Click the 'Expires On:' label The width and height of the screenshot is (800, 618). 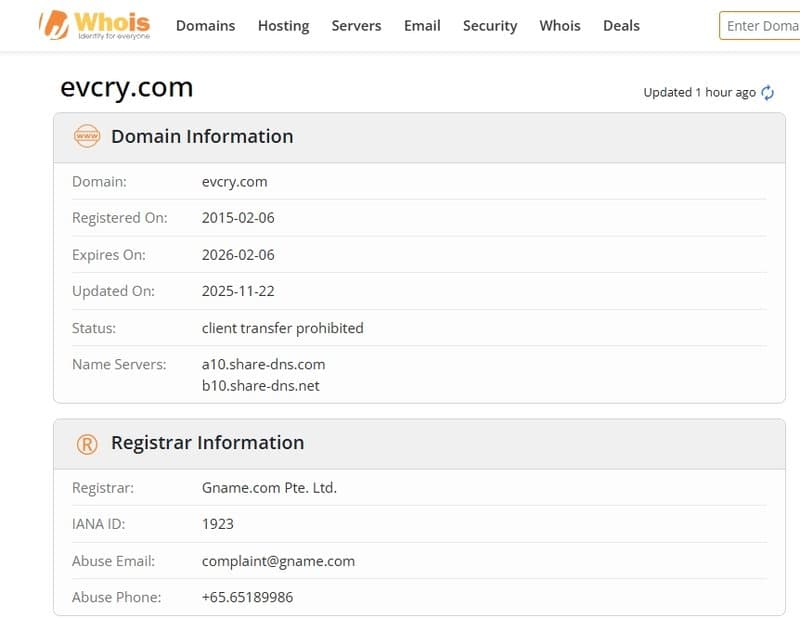(109, 255)
